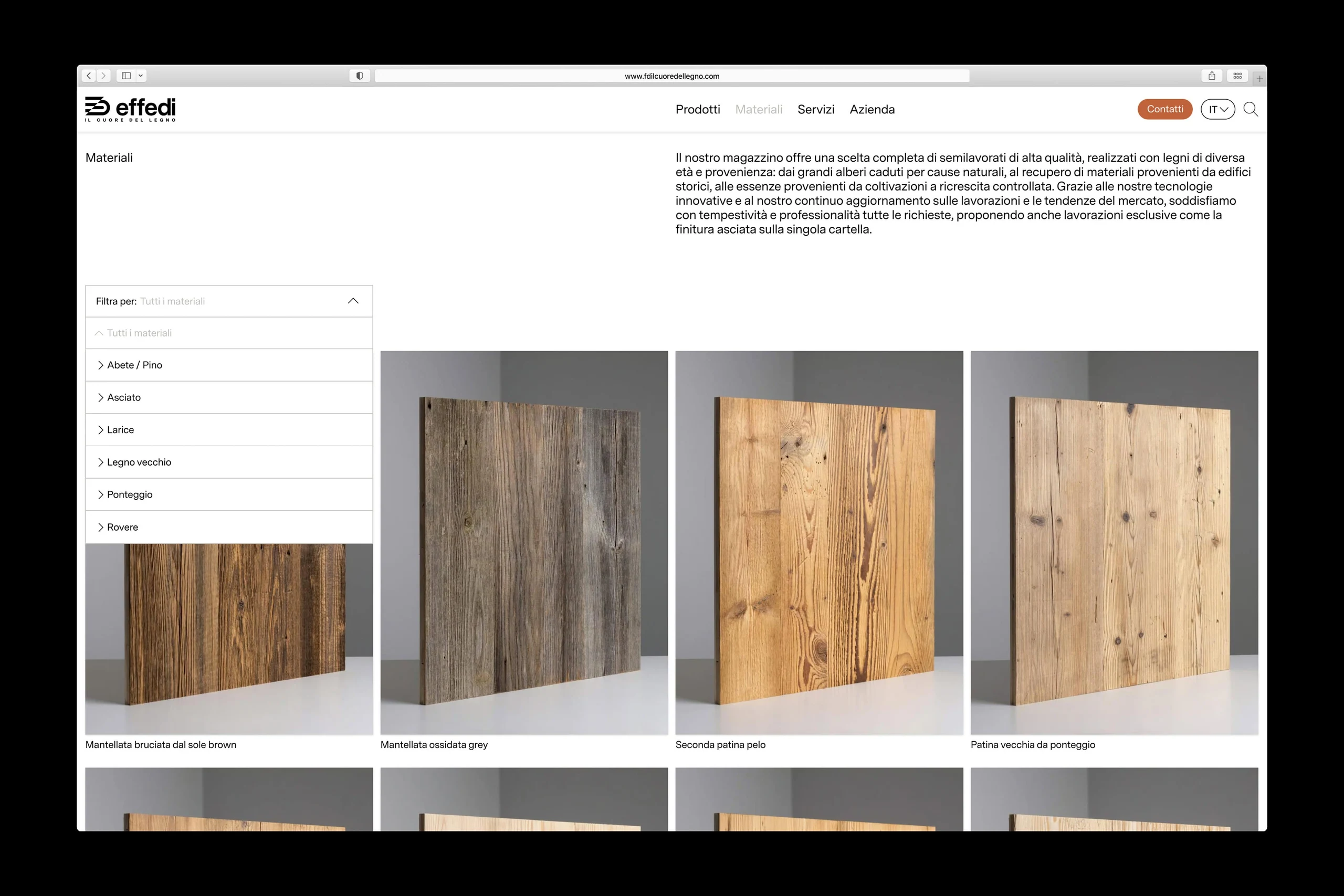This screenshot has height=896, width=1344.
Task: Open a new tab with the plus icon
Action: click(x=1259, y=79)
